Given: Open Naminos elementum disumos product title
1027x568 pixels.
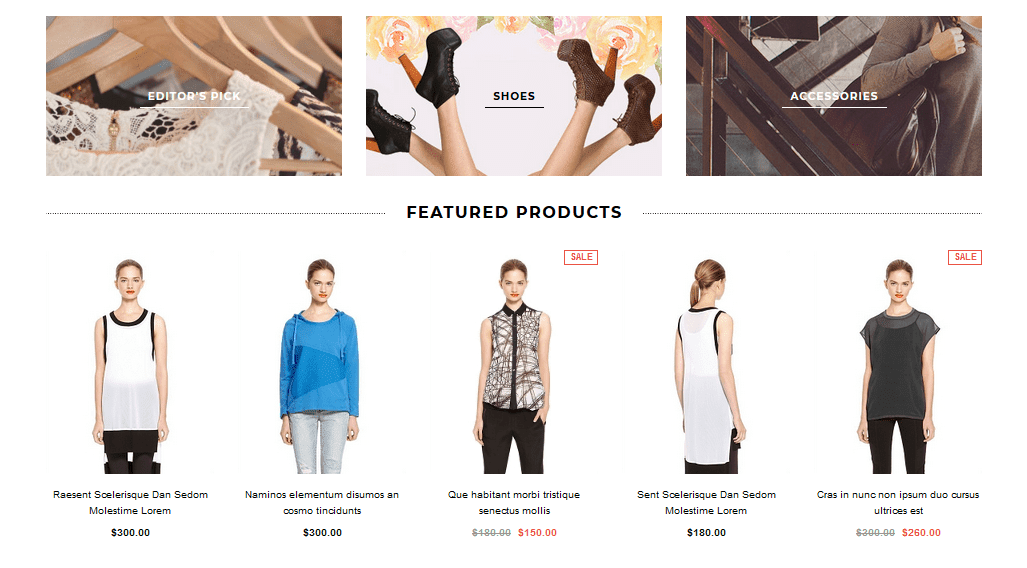Looking at the screenshot, I should (x=322, y=502).
